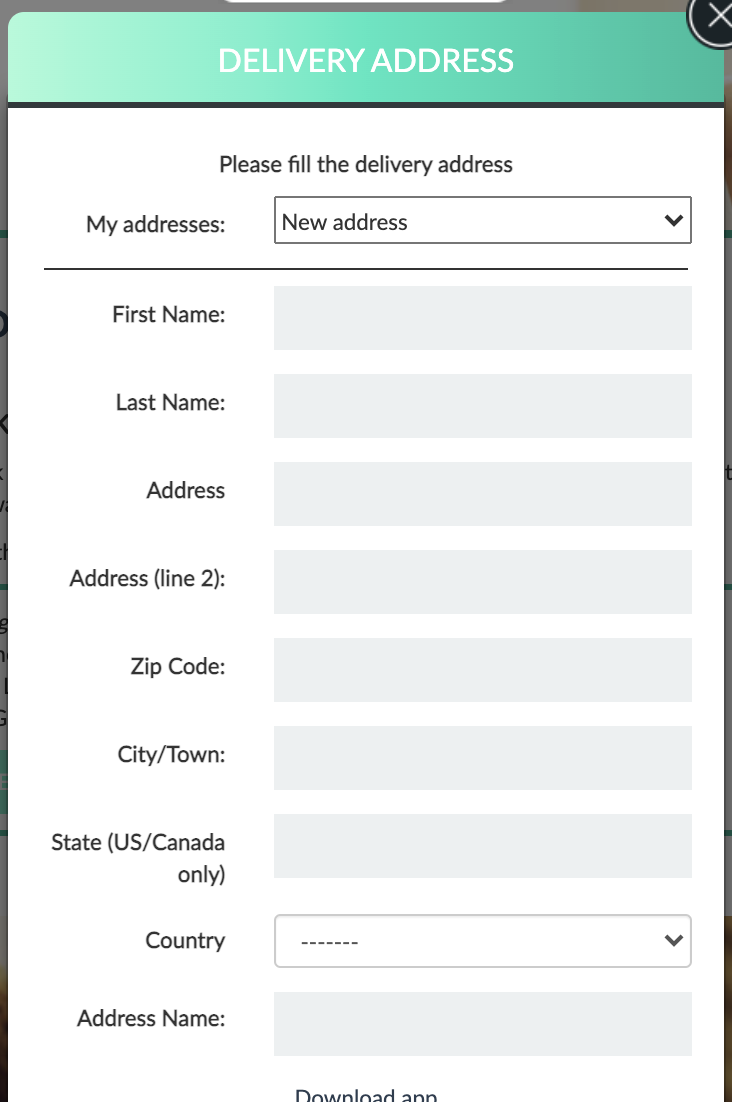
Task: Click the "Zip Code:" label text
Action: (178, 666)
